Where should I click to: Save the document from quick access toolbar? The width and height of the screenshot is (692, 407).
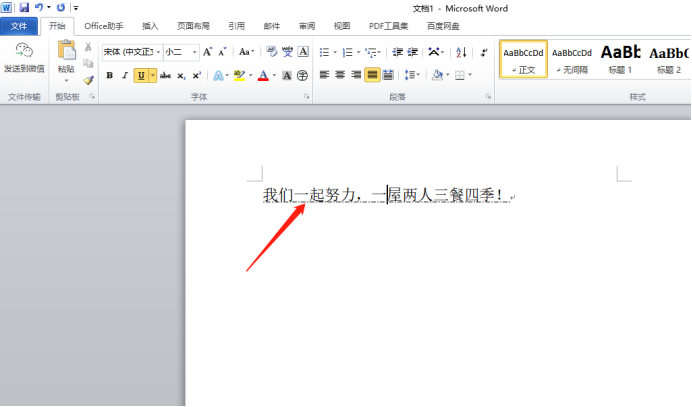coord(24,8)
